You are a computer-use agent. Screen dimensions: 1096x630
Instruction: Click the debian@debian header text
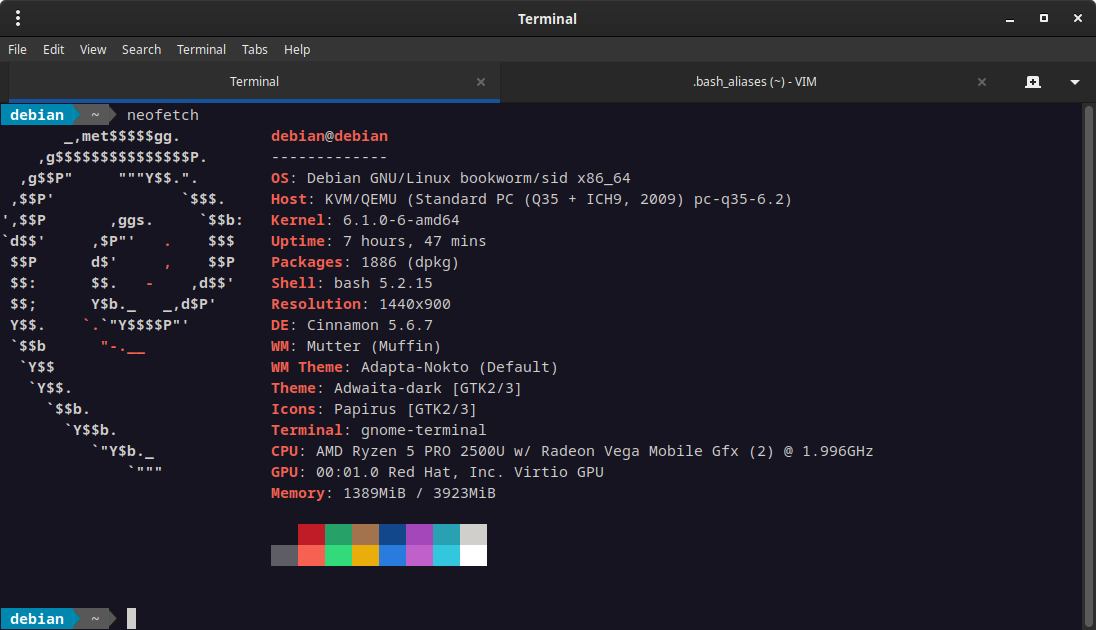point(329,136)
